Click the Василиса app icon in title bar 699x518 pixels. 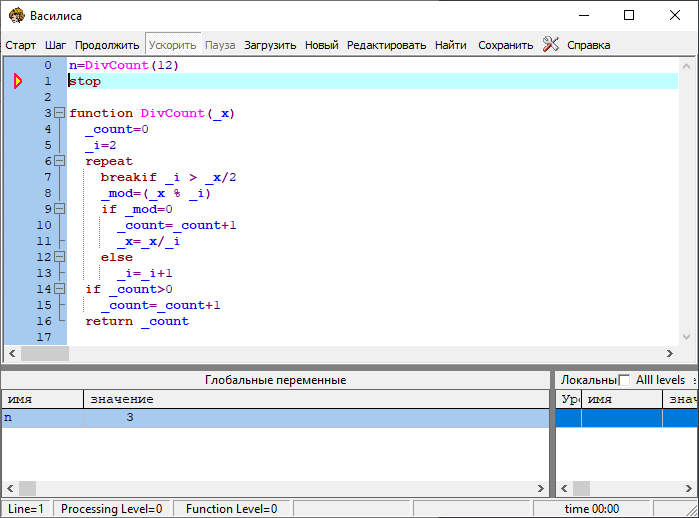[15, 15]
